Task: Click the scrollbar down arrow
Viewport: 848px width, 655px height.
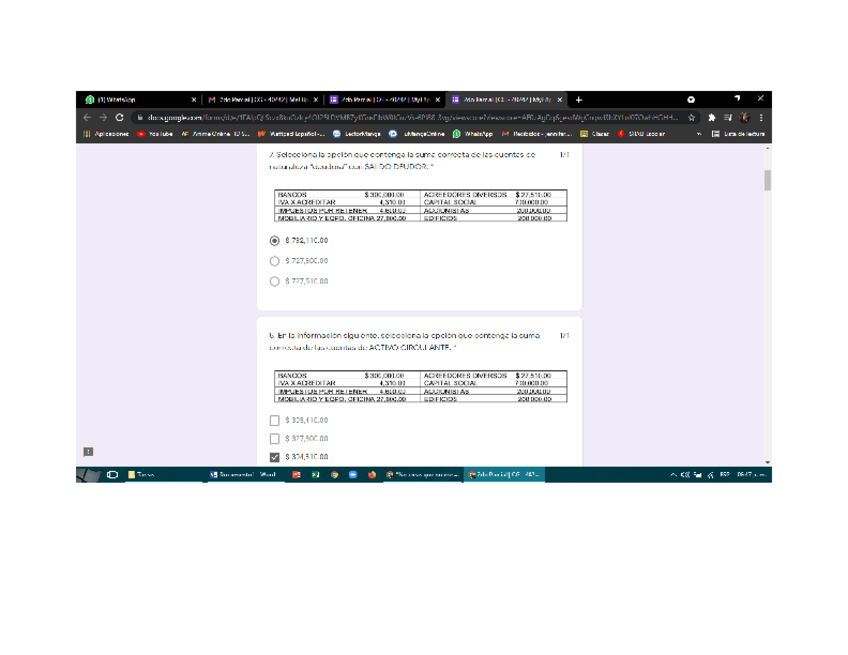Action: click(767, 462)
